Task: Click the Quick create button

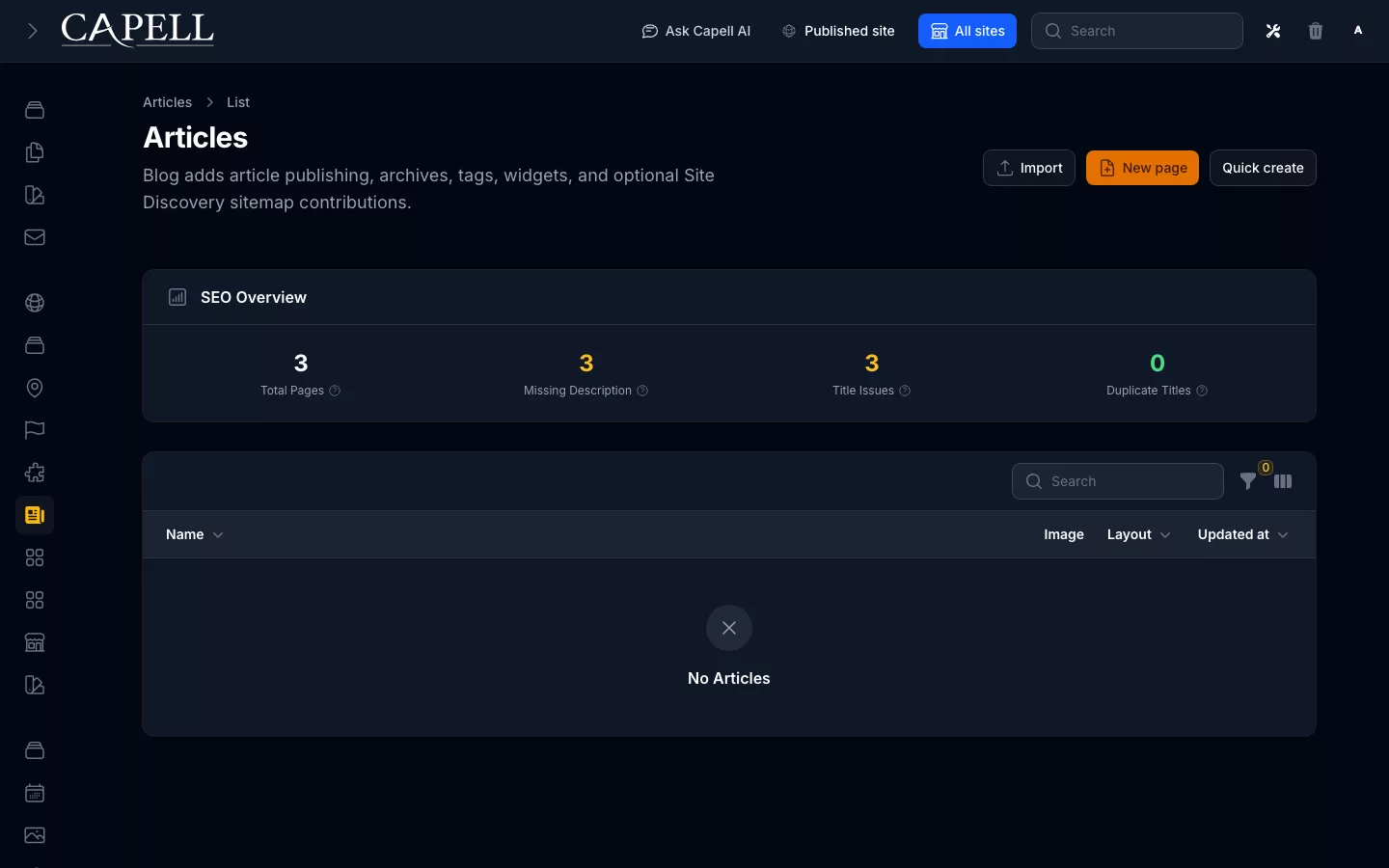Action: coord(1263,168)
